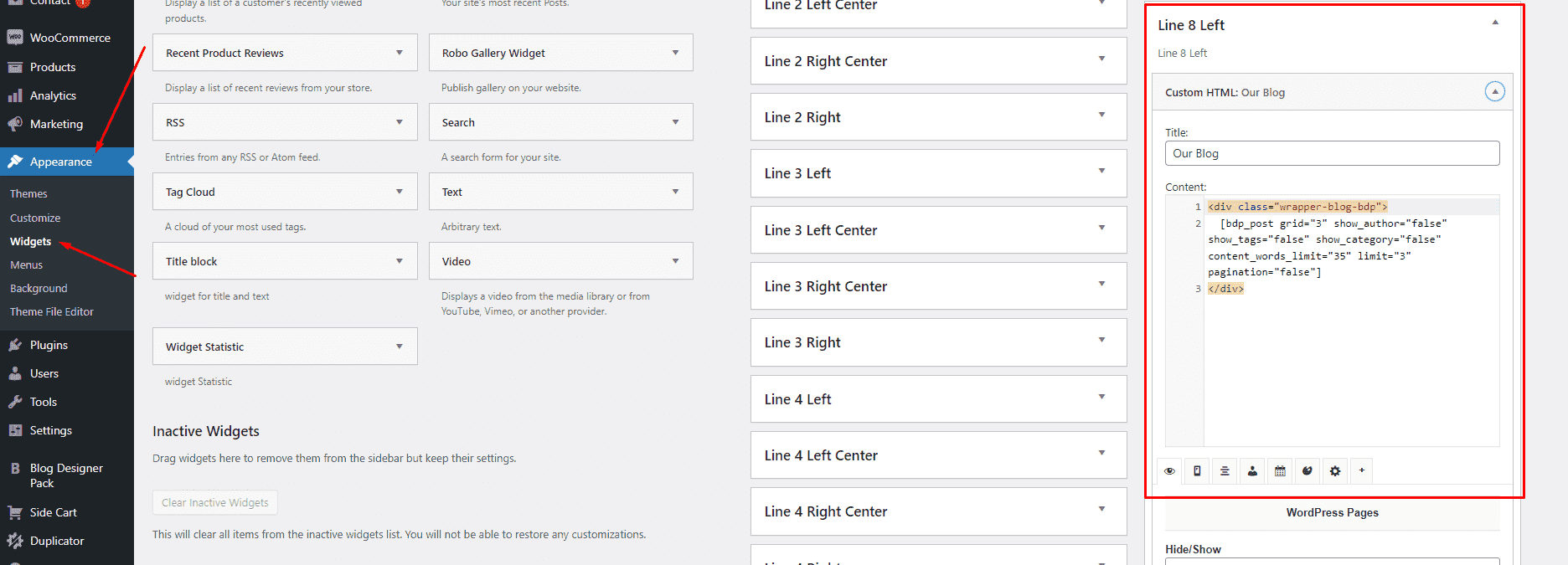This screenshot has height=565, width=1568.
Task: Click the plus tab for more widget options
Action: pos(1362,470)
